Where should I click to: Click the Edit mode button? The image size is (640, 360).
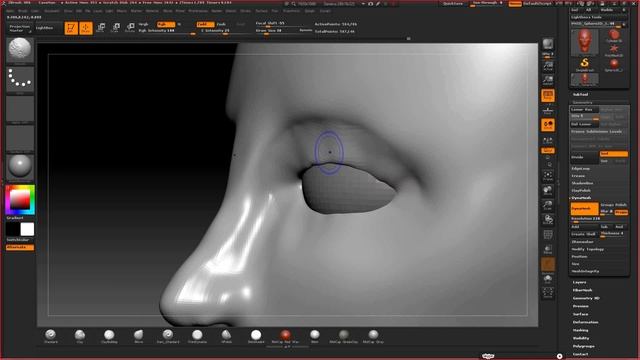(x=71, y=28)
